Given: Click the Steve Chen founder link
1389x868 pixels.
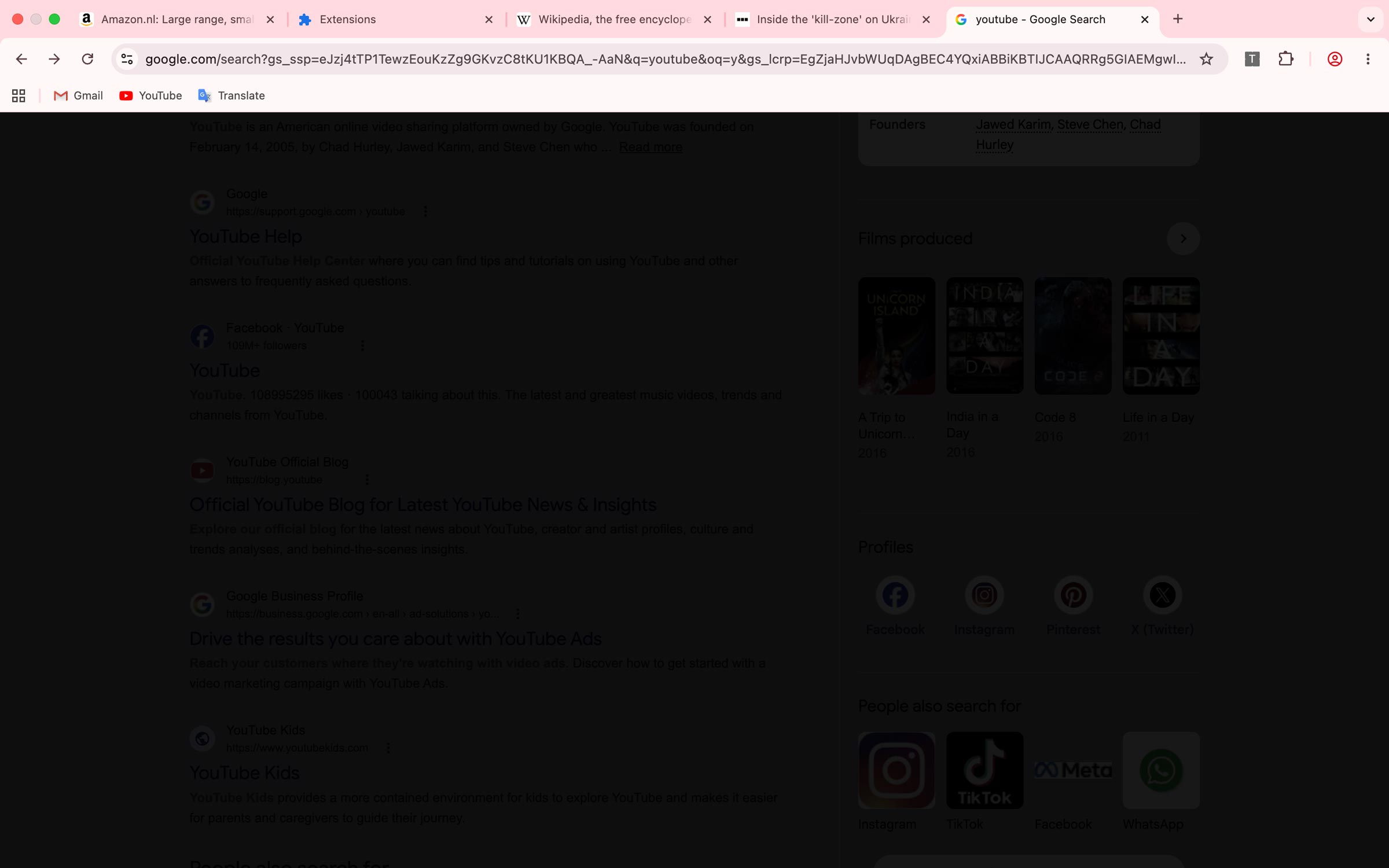Looking at the screenshot, I should click(1090, 124).
